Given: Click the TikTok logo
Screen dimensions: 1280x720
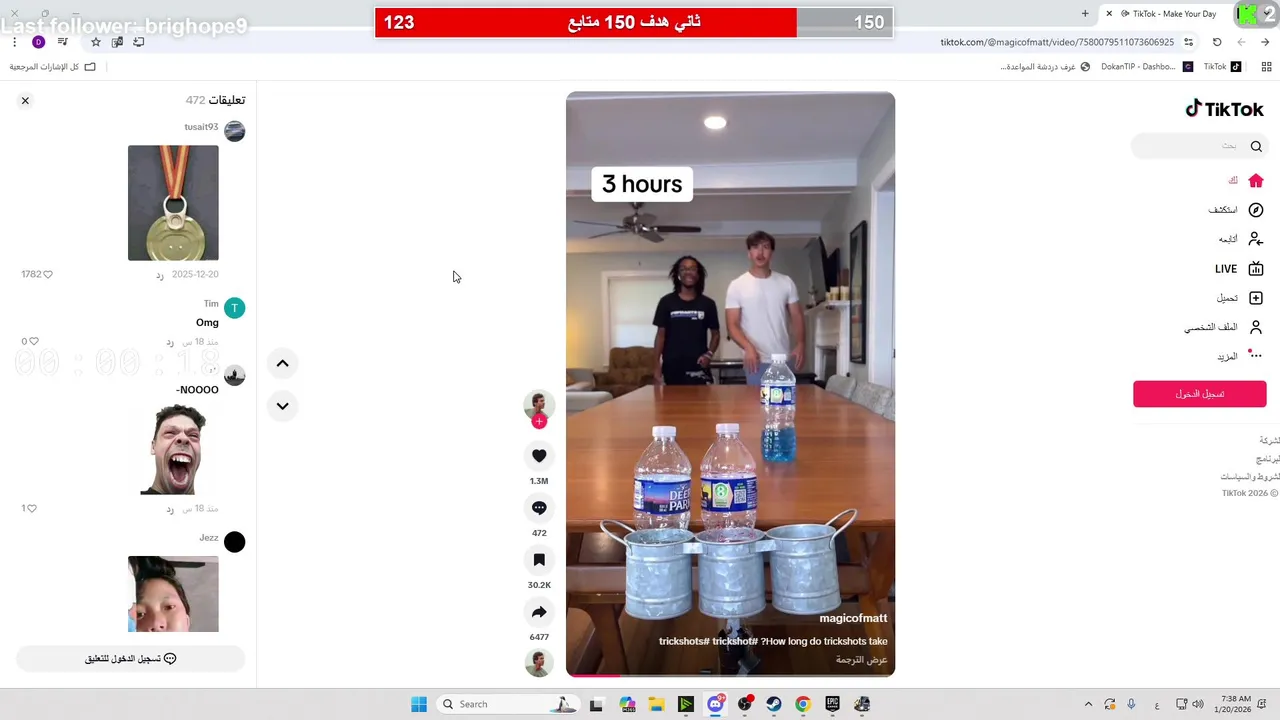Looking at the screenshot, I should click(x=1225, y=109).
